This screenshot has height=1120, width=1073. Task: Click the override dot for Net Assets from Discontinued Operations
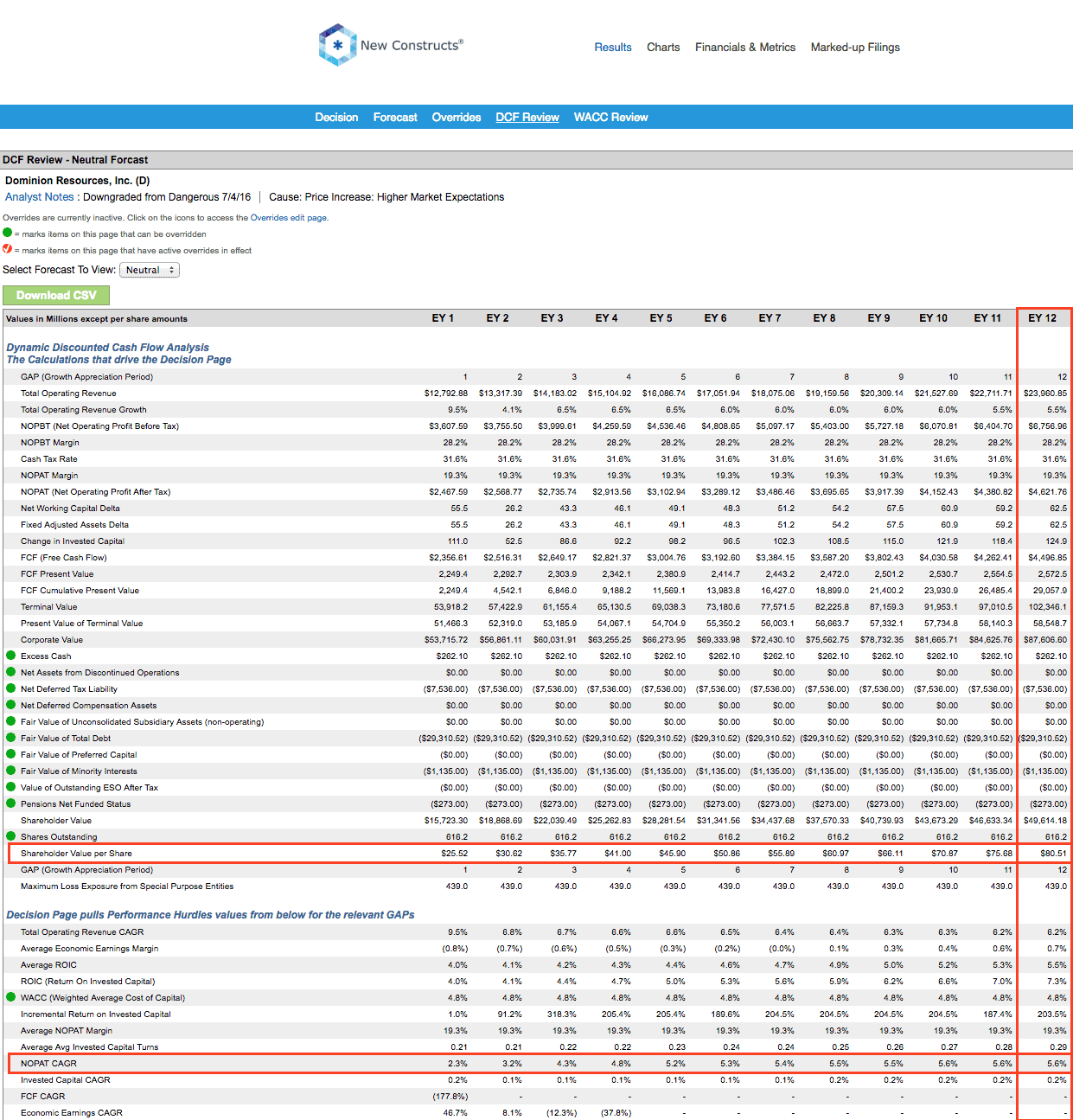click(11, 672)
